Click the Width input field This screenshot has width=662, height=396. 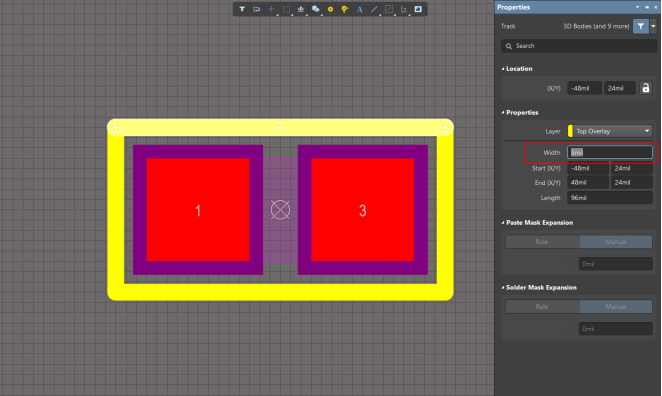(x=610, y=152)
